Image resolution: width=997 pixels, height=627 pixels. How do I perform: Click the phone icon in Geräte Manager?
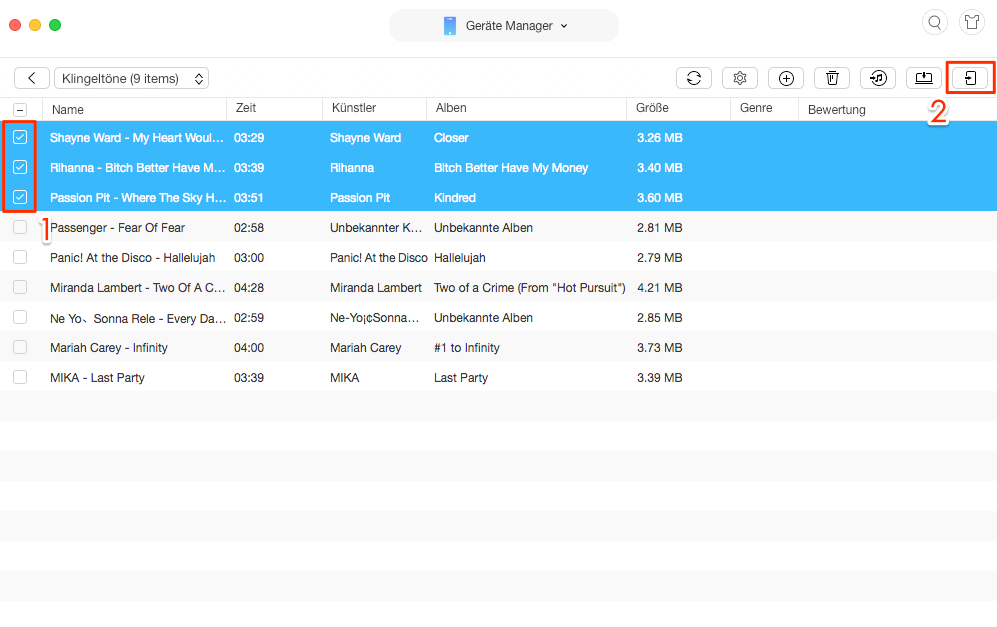[x=450, y=26]
